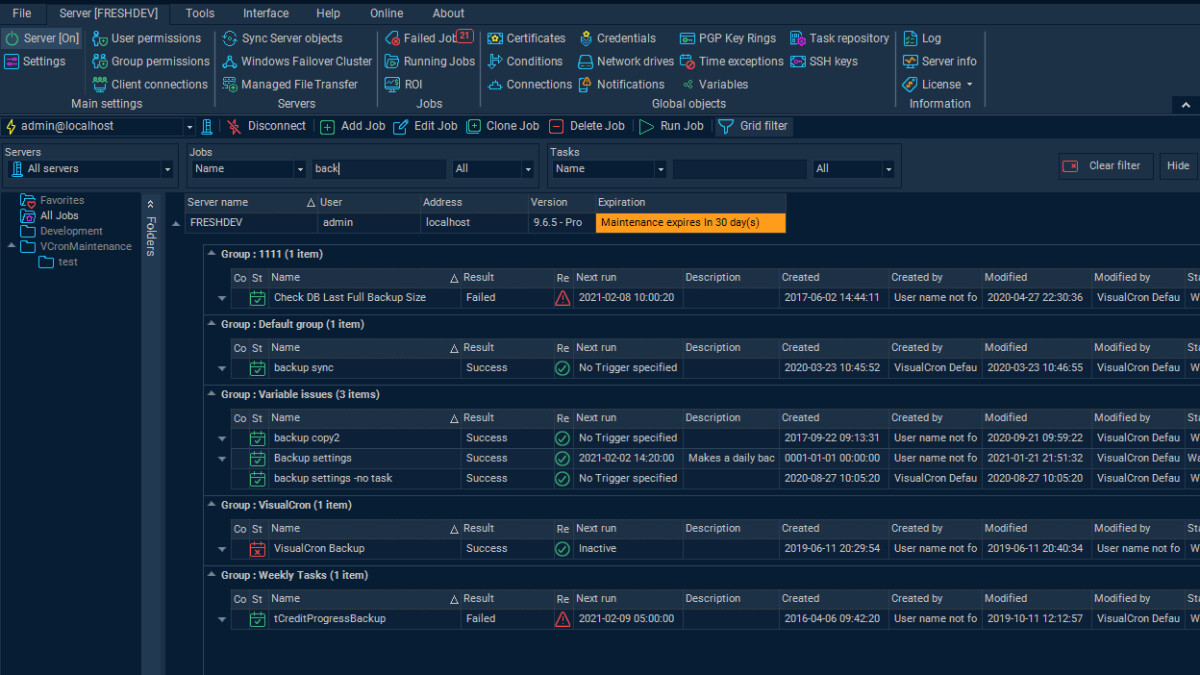Open Time exceptions
The width and height of the screenshot is (1200, 675).
[x=731, y=61]
